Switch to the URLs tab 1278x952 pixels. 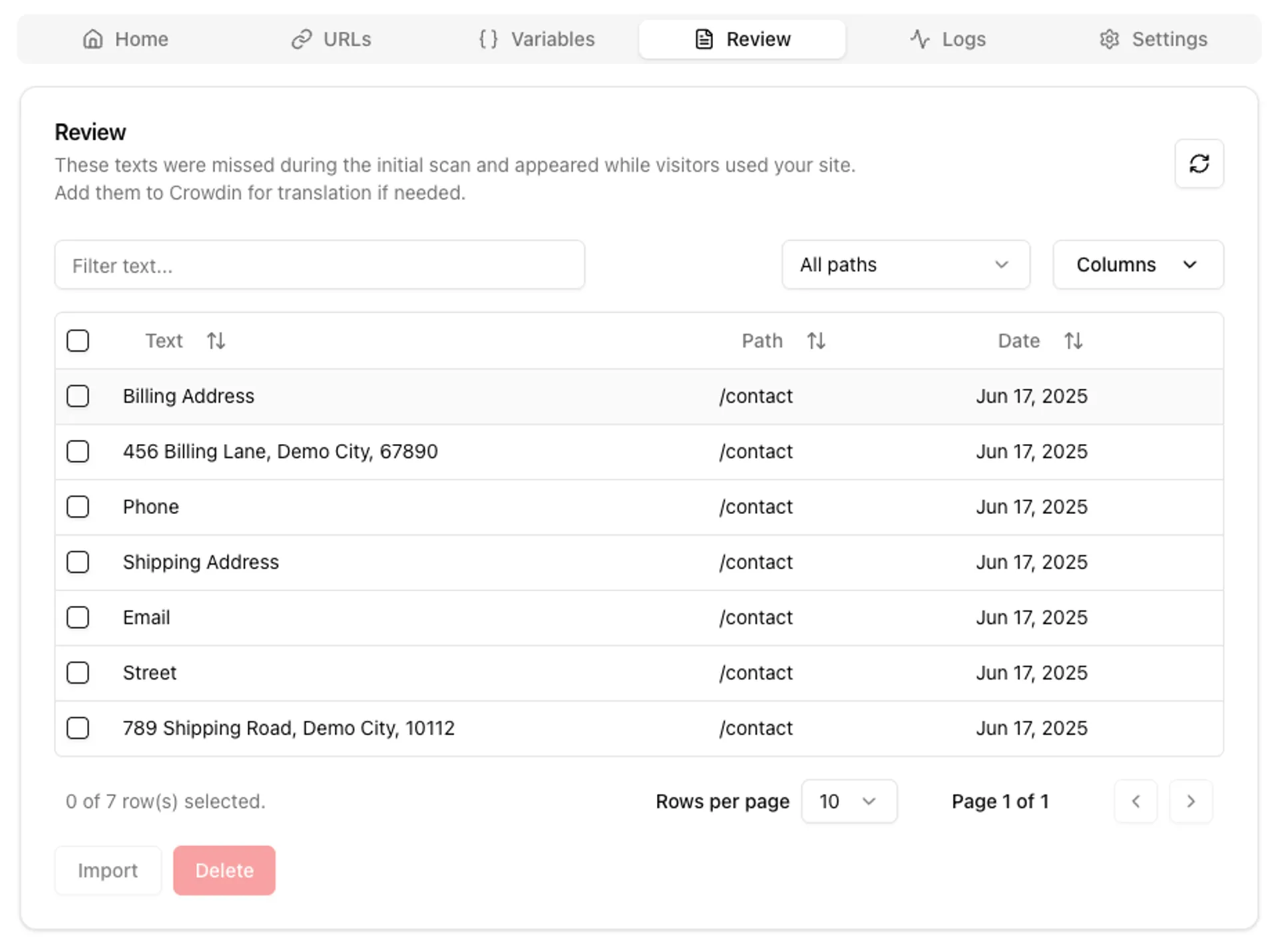[x=331, y=39]
